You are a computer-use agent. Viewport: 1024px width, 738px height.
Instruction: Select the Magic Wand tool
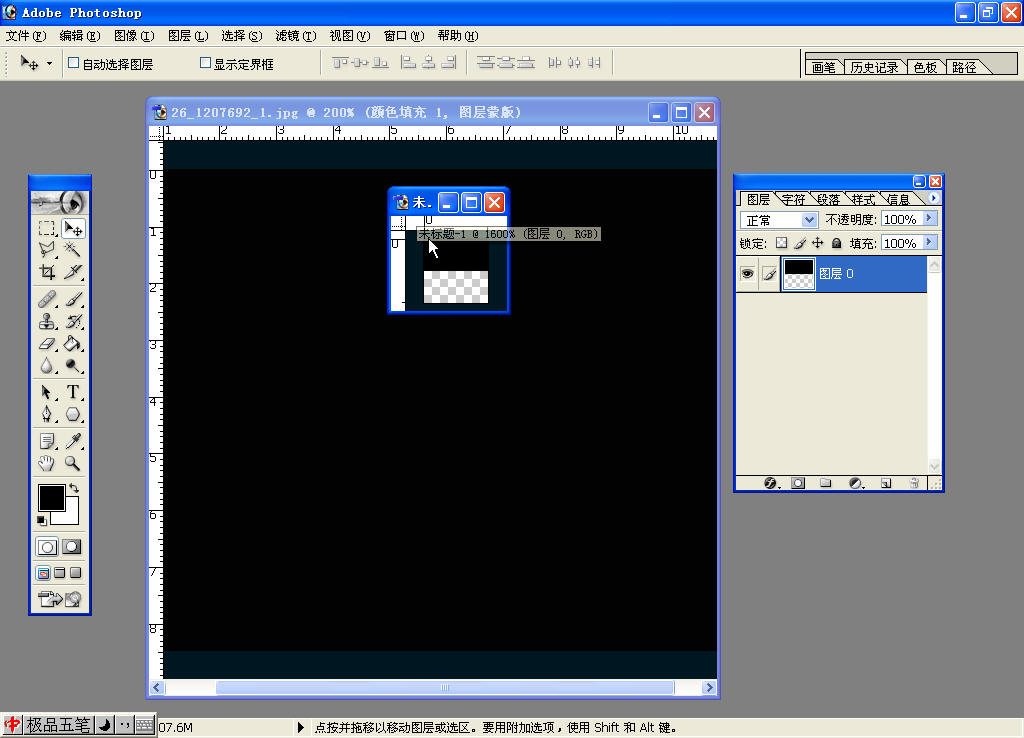click(72, 249)
